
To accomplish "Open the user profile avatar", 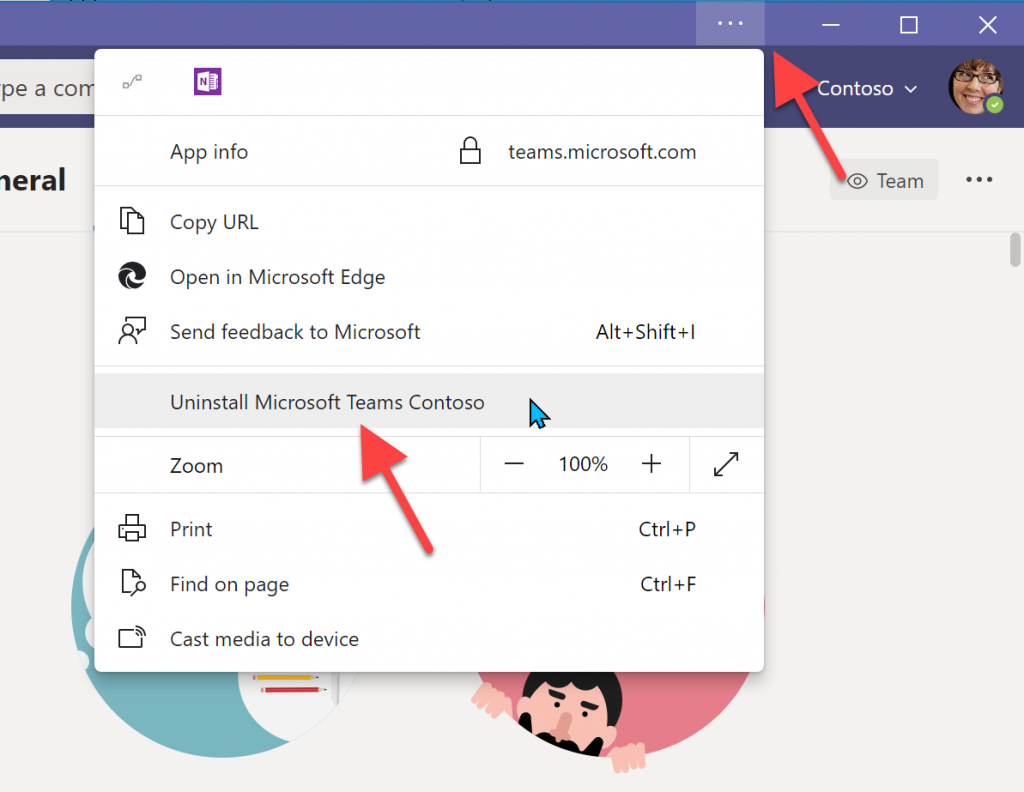I will tap(976, 87).
